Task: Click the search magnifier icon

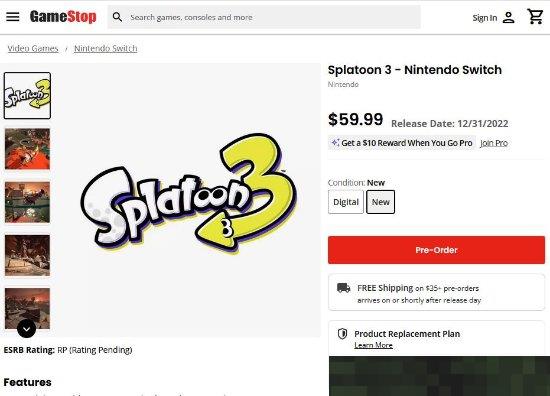Action: coord(118,17)
